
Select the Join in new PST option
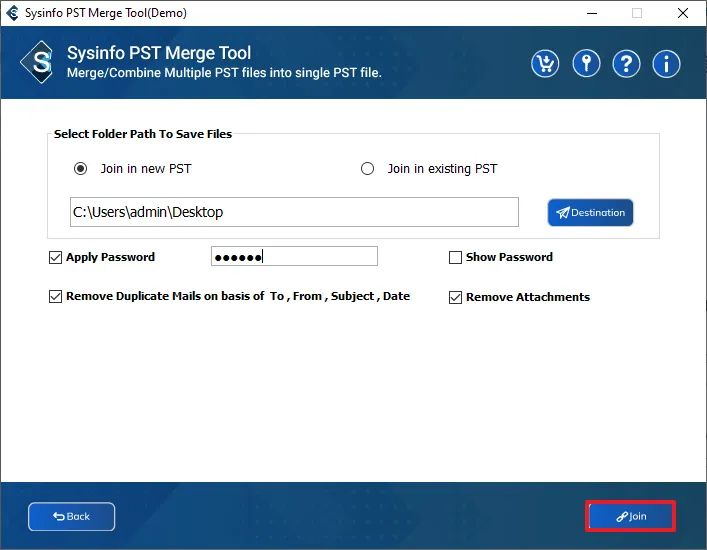point(81,169)
